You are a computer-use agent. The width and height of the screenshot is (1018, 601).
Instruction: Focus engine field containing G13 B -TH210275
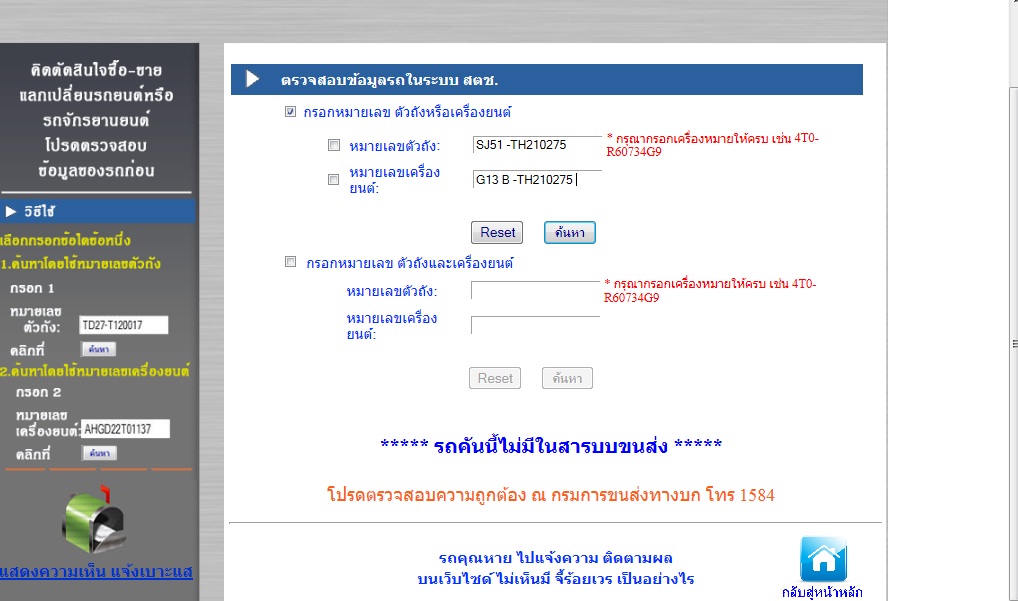[x=536, y=180]
